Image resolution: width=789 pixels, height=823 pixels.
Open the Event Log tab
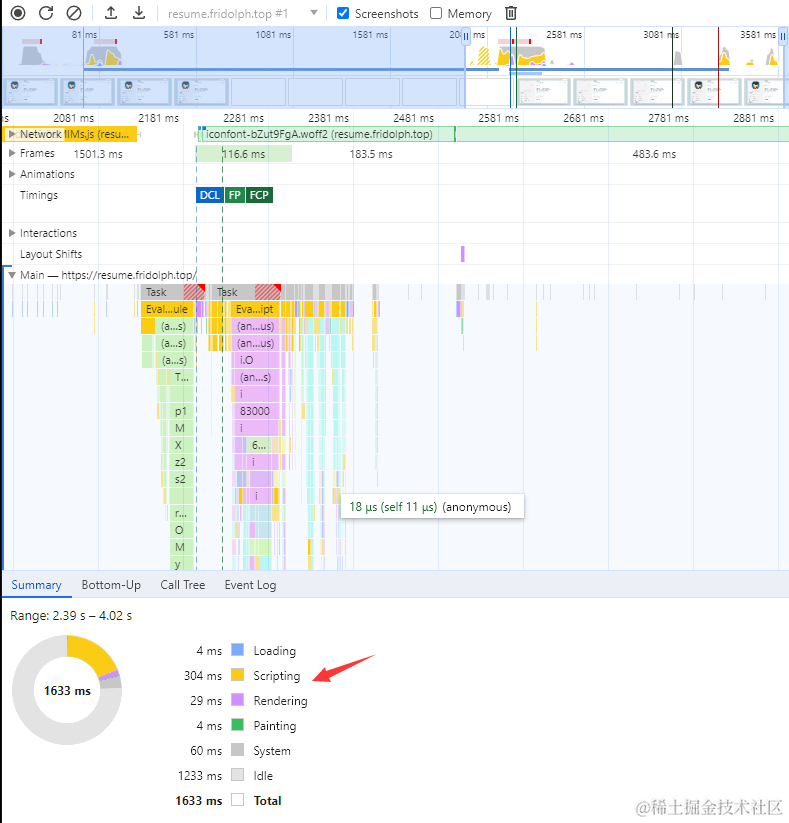point(250,585)
